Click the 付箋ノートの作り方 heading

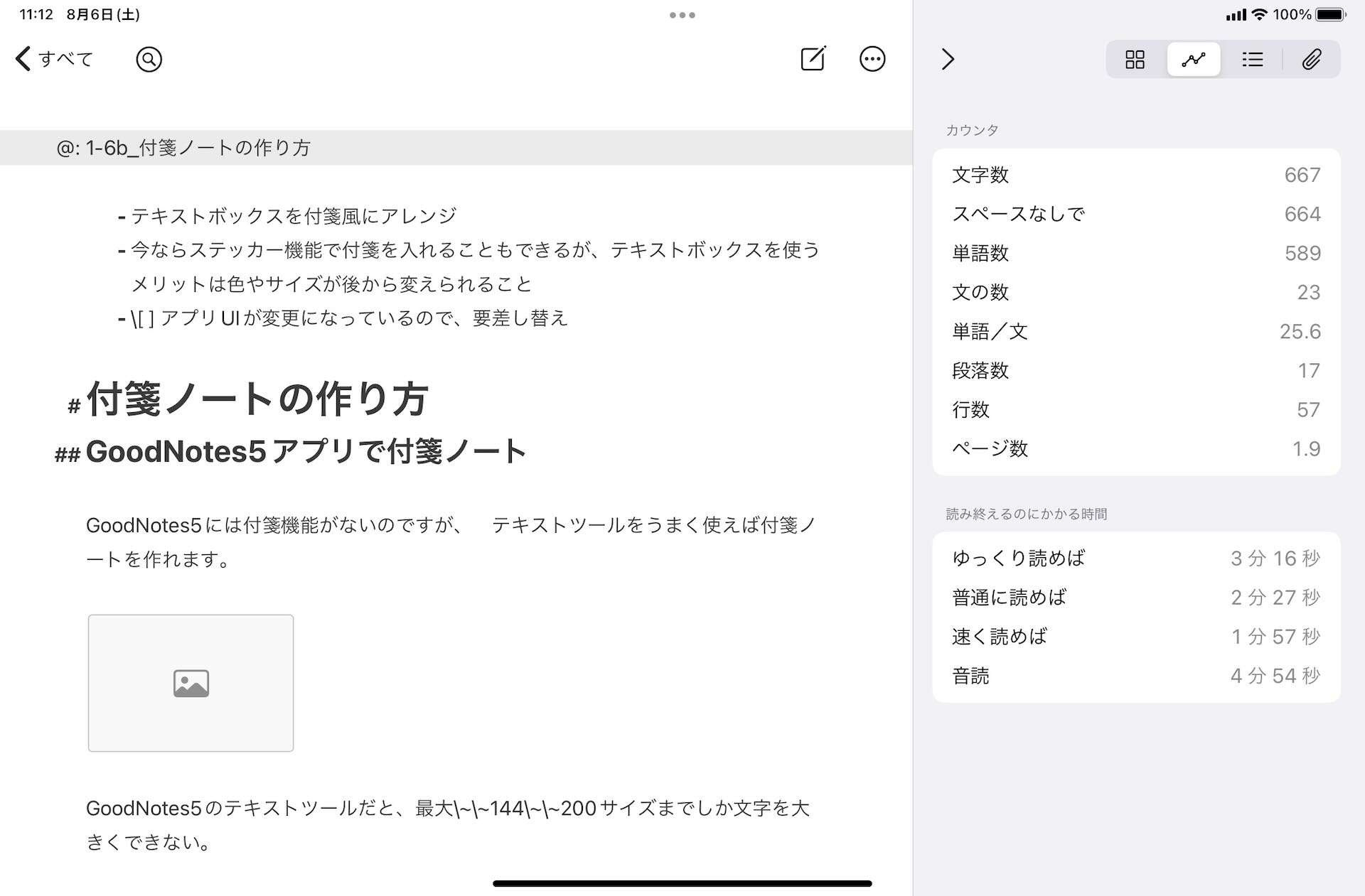click(x=257, y=399)
